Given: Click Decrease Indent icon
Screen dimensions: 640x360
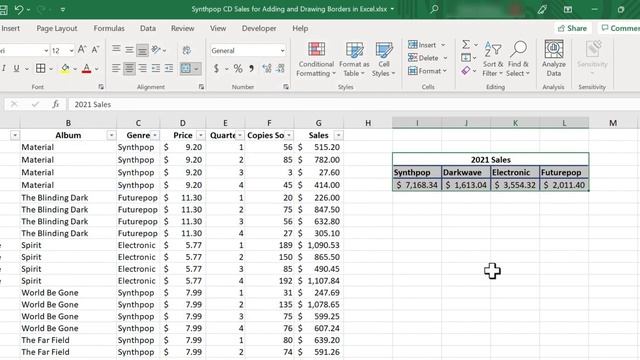Looking at the screenshot, I should (x=156, y=69).
